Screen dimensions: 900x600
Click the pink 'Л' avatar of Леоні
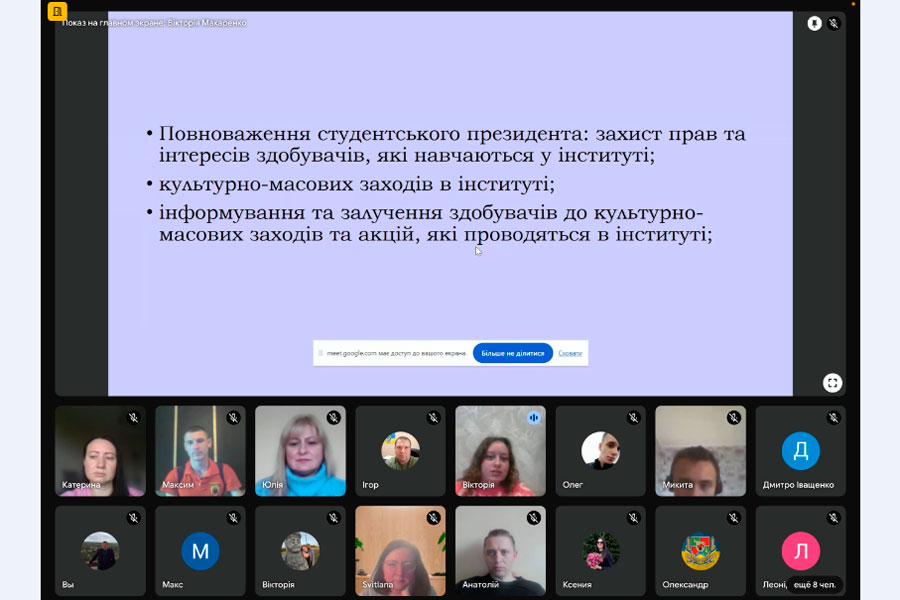[801, 551]
